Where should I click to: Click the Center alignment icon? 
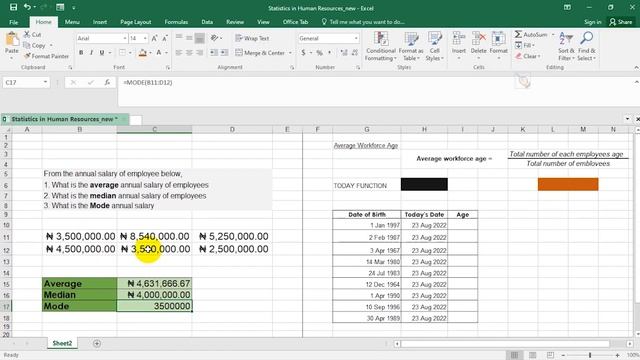[x=189, y=53]
